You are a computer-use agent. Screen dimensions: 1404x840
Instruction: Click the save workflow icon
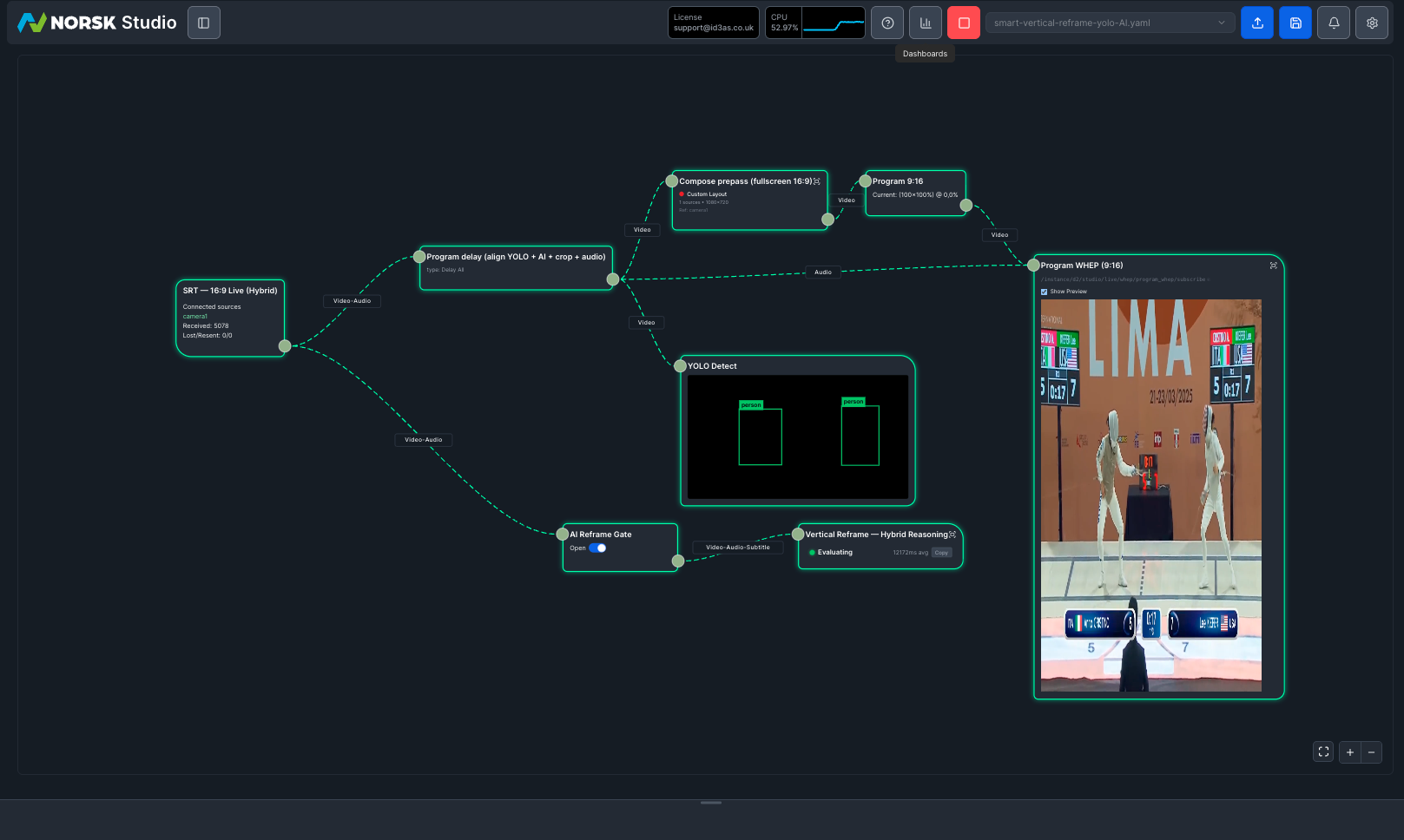tap(1295, 23)
